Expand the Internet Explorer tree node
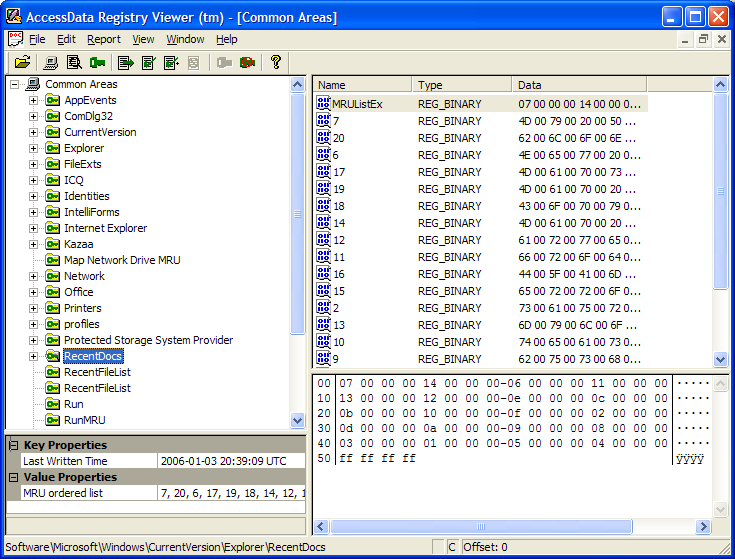 pos(33,228)
